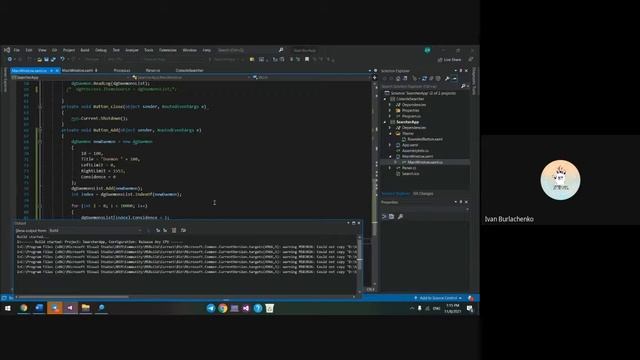This screenshot has height=360, width=640.
Task: Open Telegram icon in centered taskbar
Action: (x=211, y=308)
